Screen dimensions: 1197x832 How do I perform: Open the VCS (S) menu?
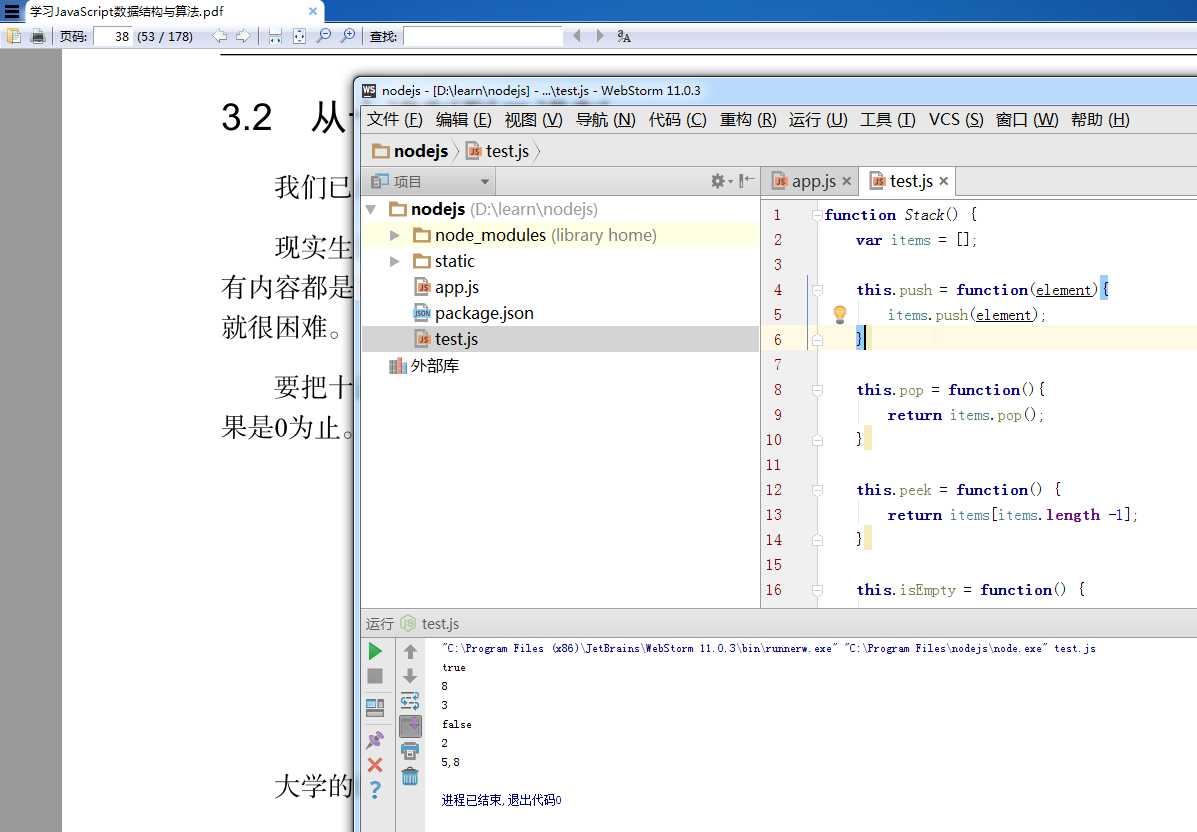click(956, 120)
